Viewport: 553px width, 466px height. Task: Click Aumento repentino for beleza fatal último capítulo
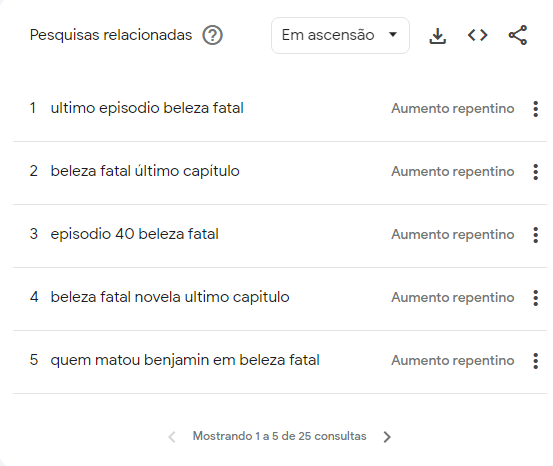[x=453, y=171]
